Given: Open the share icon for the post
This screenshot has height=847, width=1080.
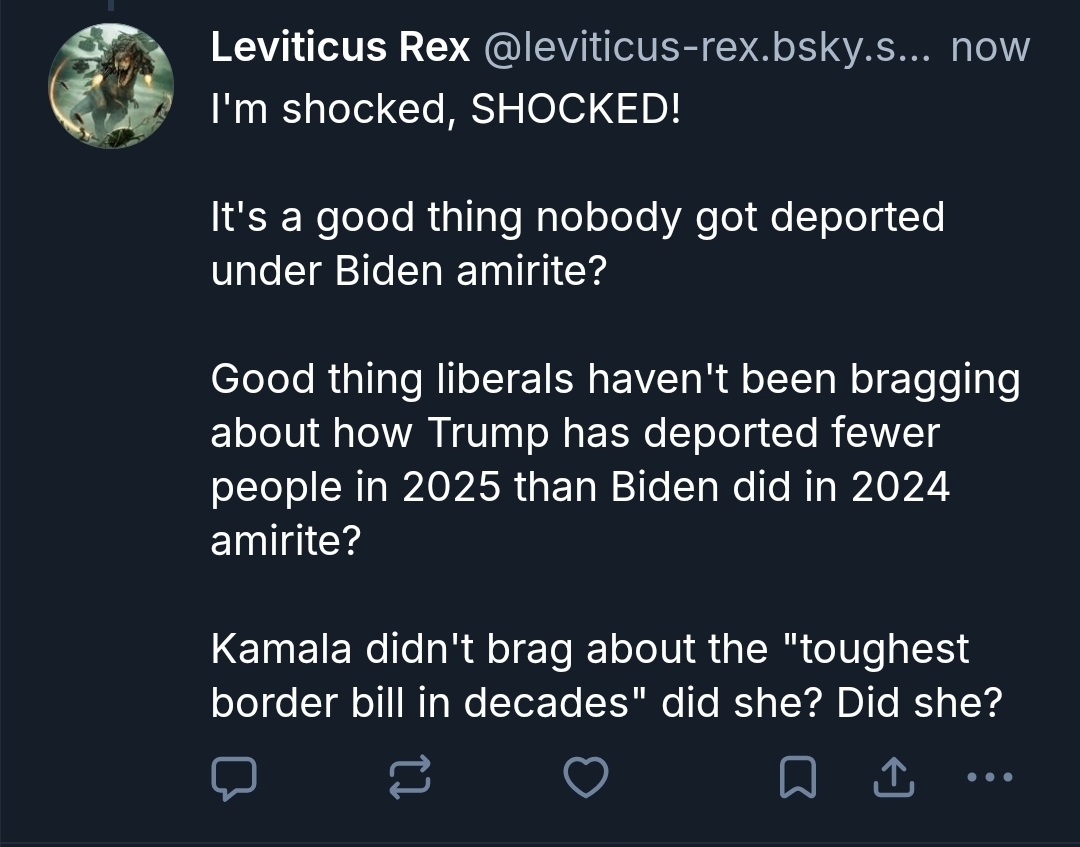Looking at the screenshot, I should pos(893,777).
